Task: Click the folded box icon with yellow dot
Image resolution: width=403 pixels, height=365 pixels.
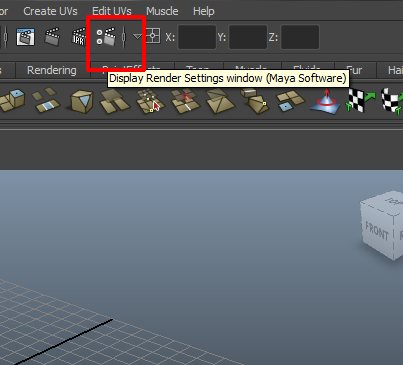Action: 254,101
